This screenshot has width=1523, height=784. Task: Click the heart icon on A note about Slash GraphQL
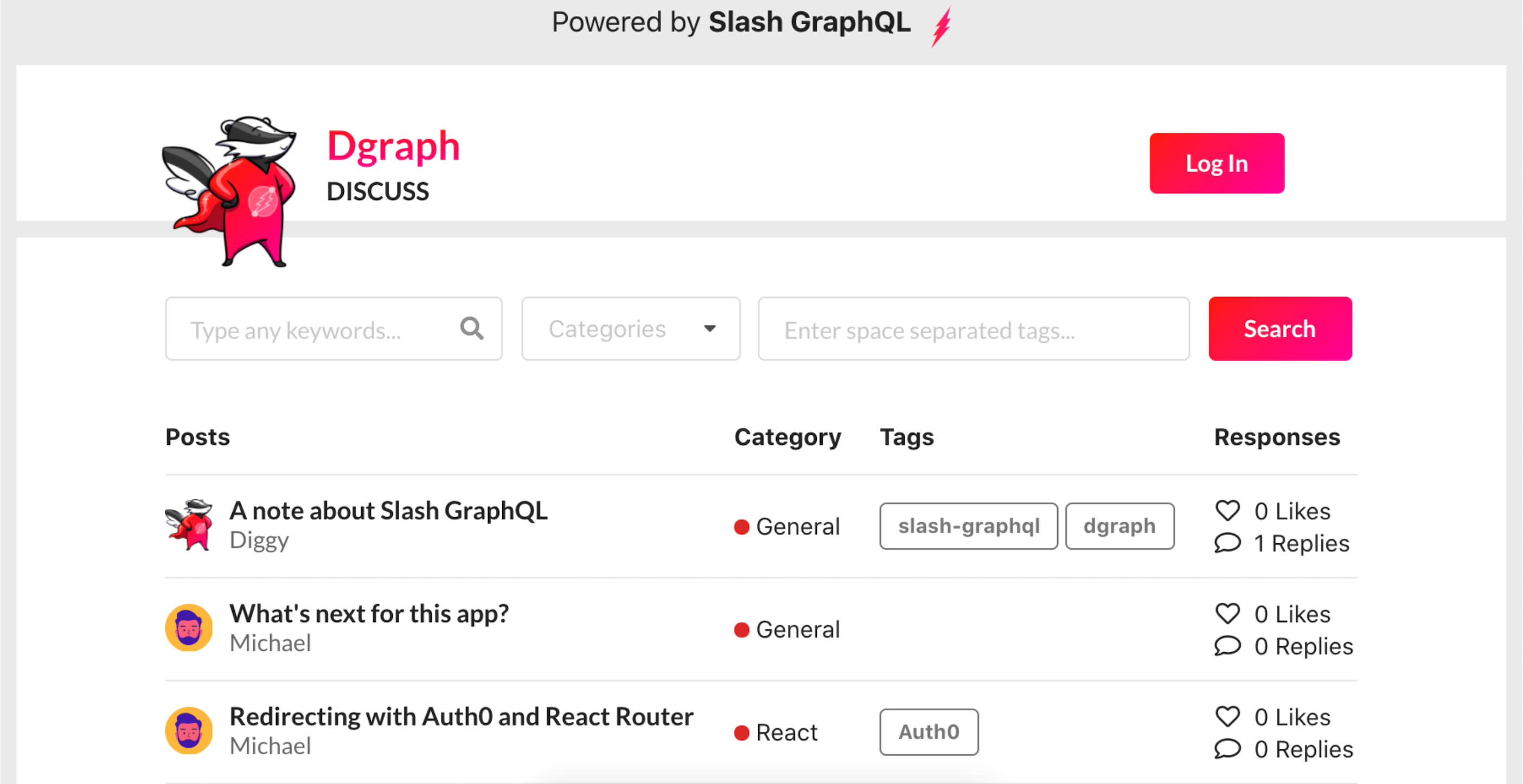point(1228,510)
